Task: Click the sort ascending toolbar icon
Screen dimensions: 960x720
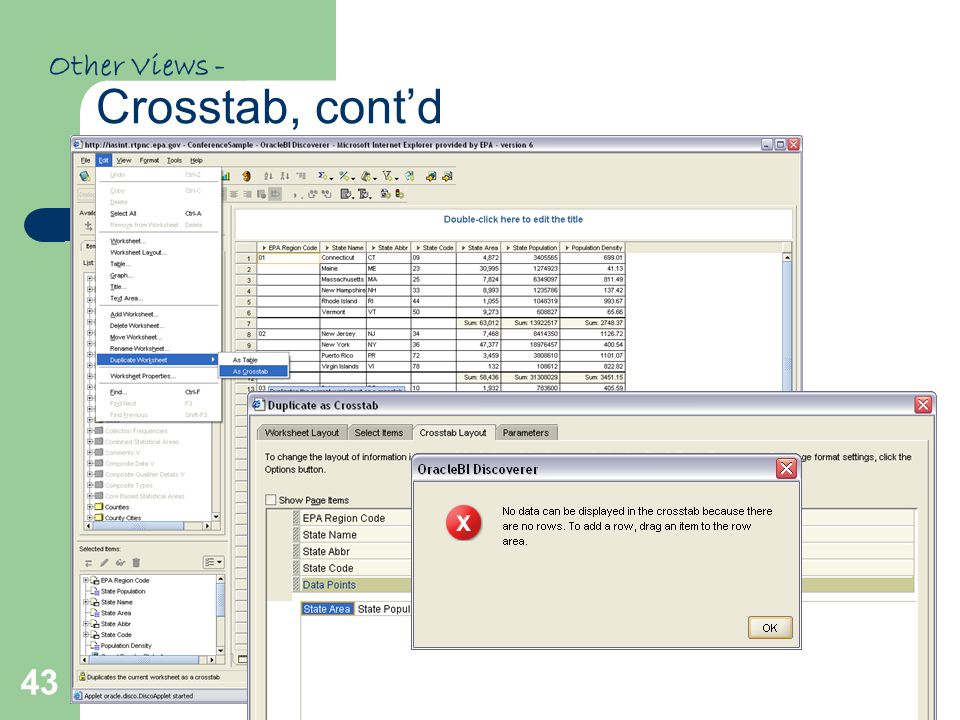Action: click(268, 176)
